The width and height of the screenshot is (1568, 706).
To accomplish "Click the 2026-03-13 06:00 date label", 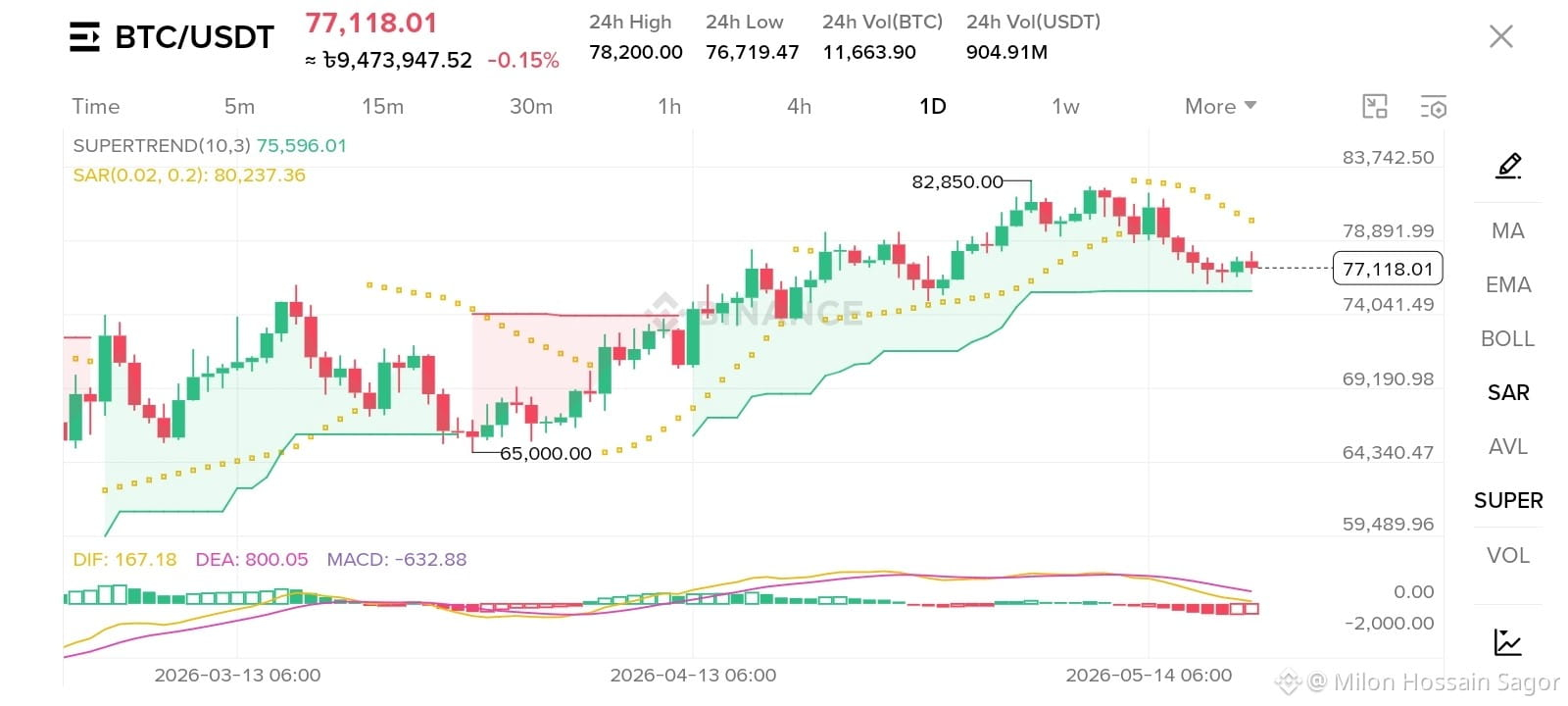I will 237,675.
